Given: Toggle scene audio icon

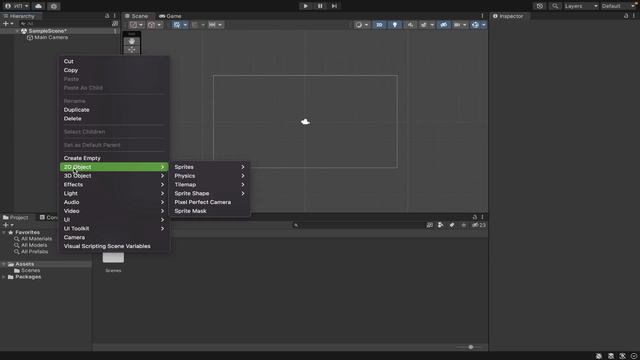Looking at the screenshot, I should [410, 25].
